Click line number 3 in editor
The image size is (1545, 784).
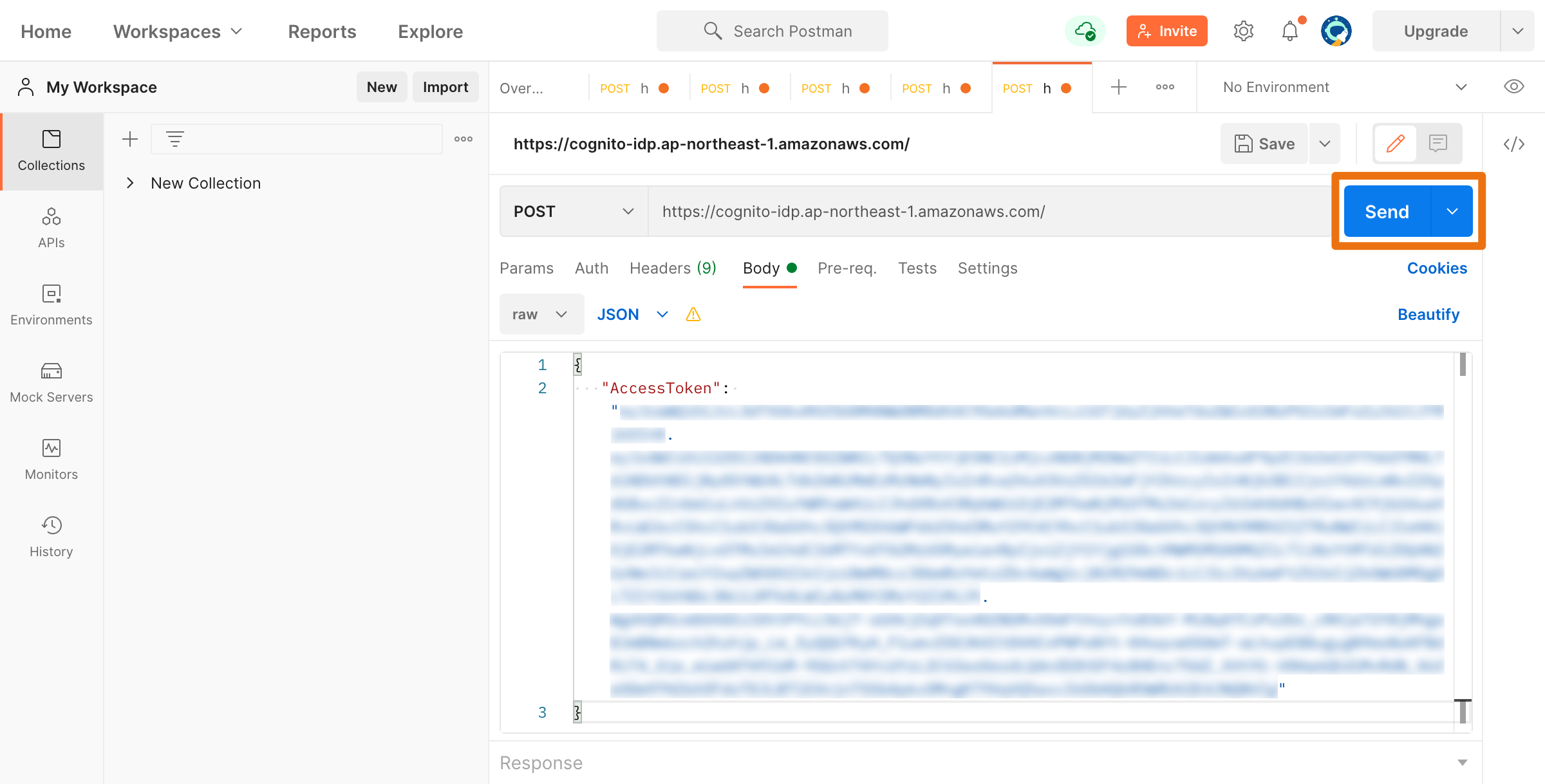point(542,713)
